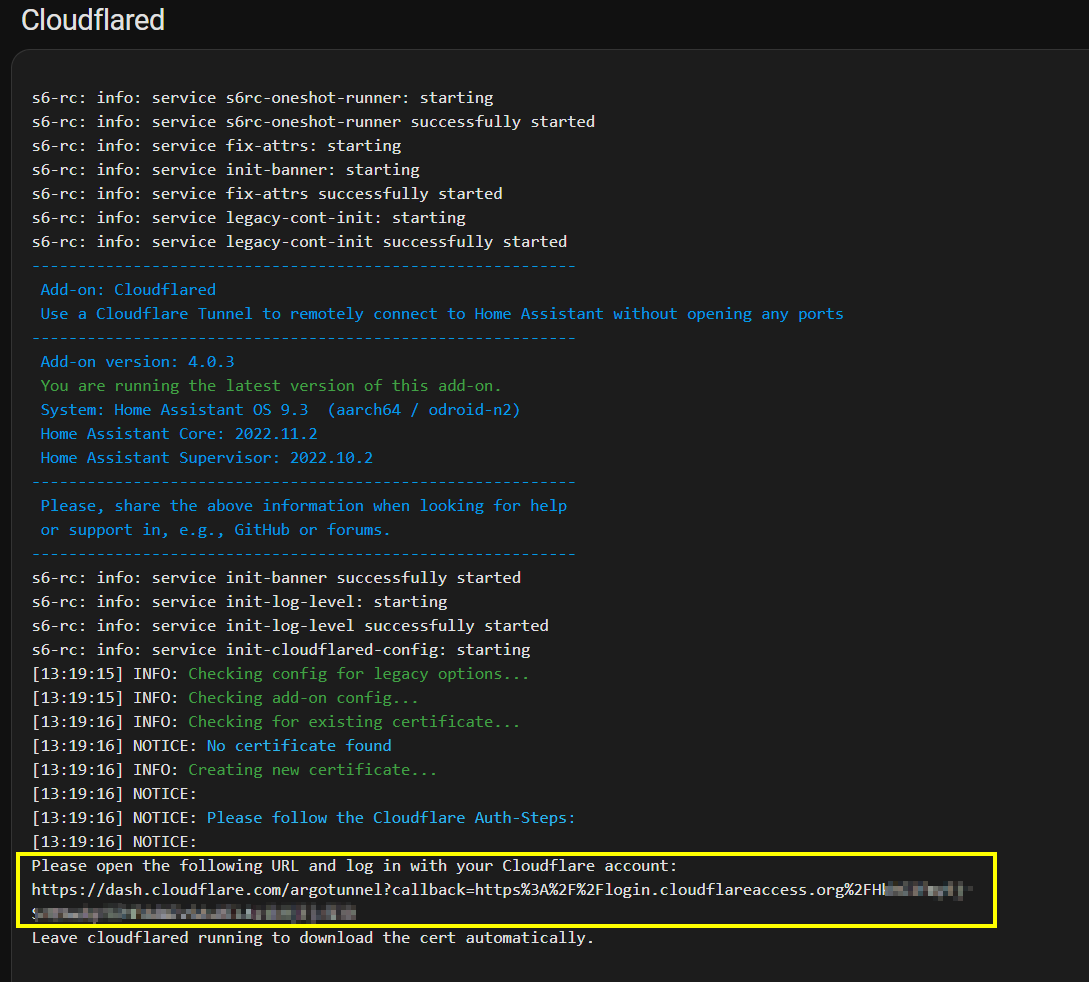Click 'Add-on version: 4.0.3' text
Viewport: 1089px width, 982px height.
point(138,362)
